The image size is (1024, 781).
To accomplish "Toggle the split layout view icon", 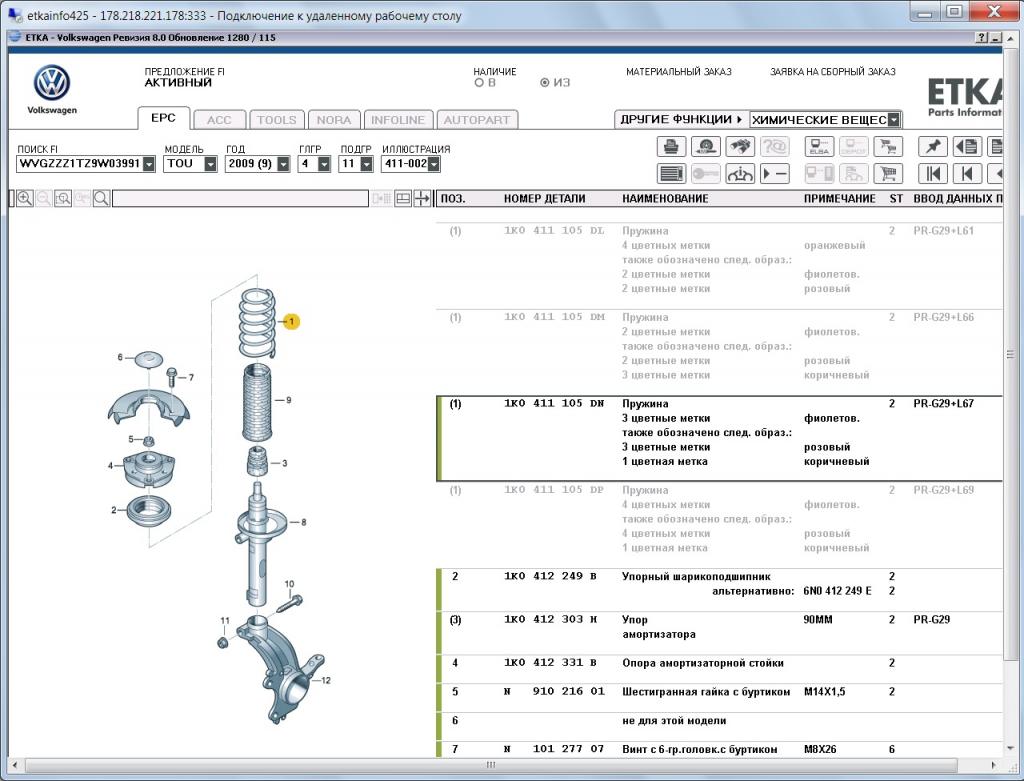I will (x=403, y=199).
